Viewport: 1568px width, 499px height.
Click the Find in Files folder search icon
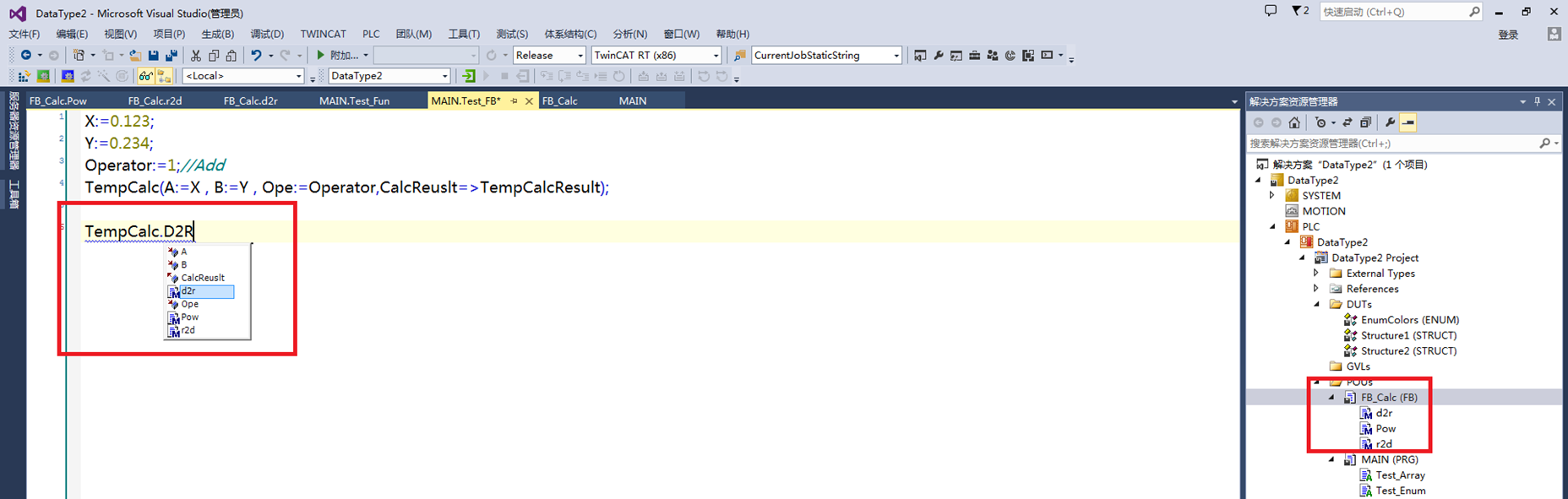[x=739, y=55]
